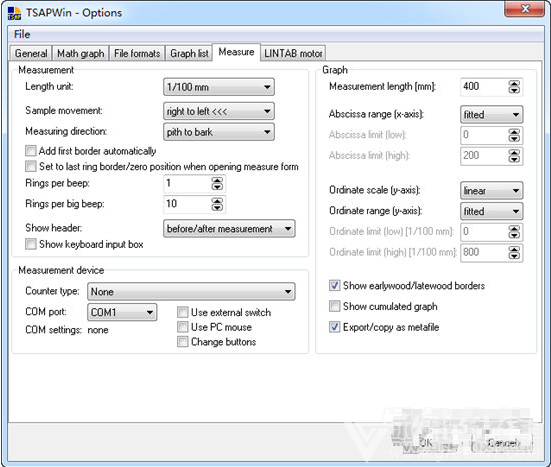Click the OK button

click(x=426, y=443)
